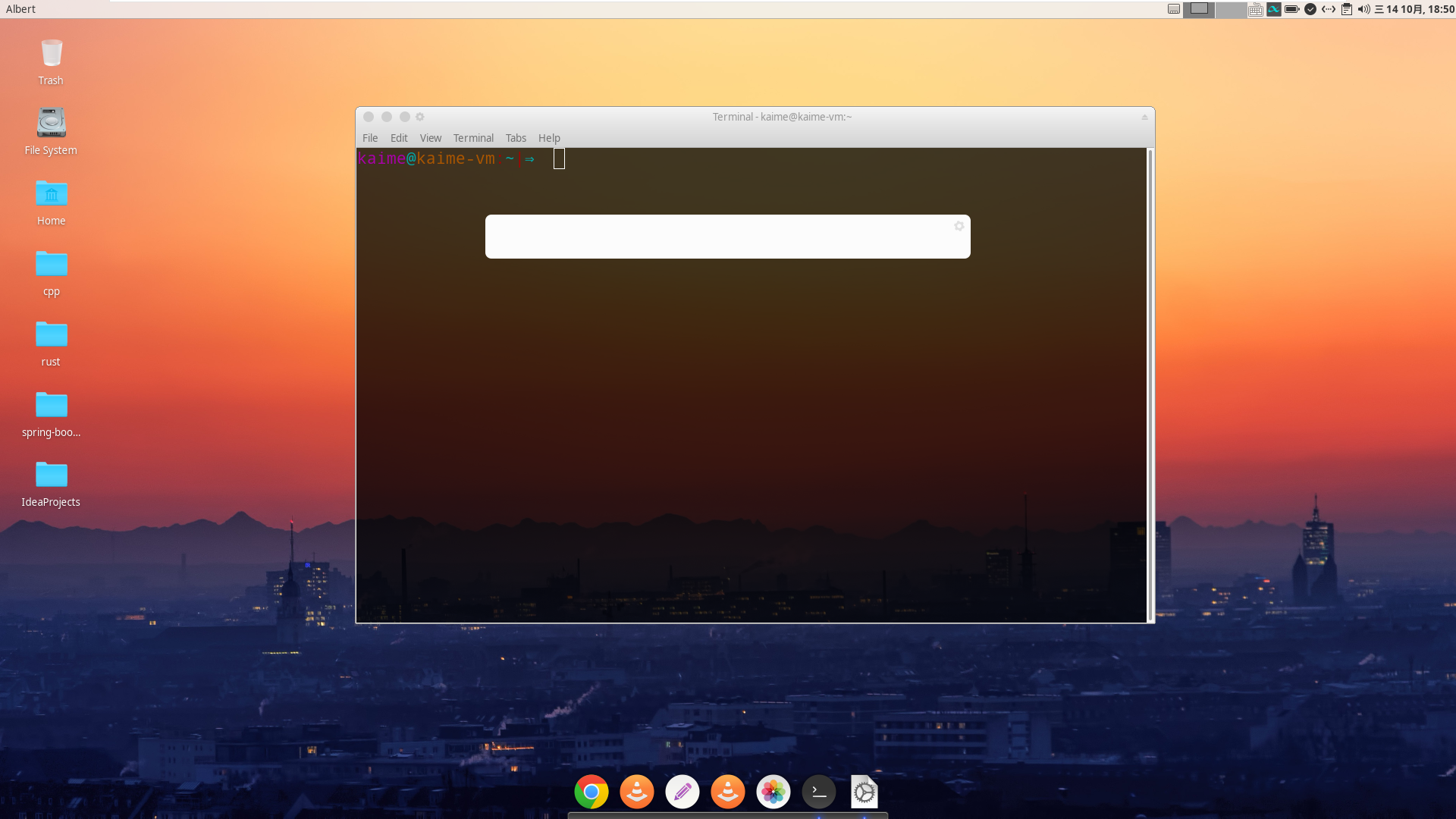Click the gear document icon in the dock
Viewport: 1456px width, 819px height.
click(x=864, y=792)
